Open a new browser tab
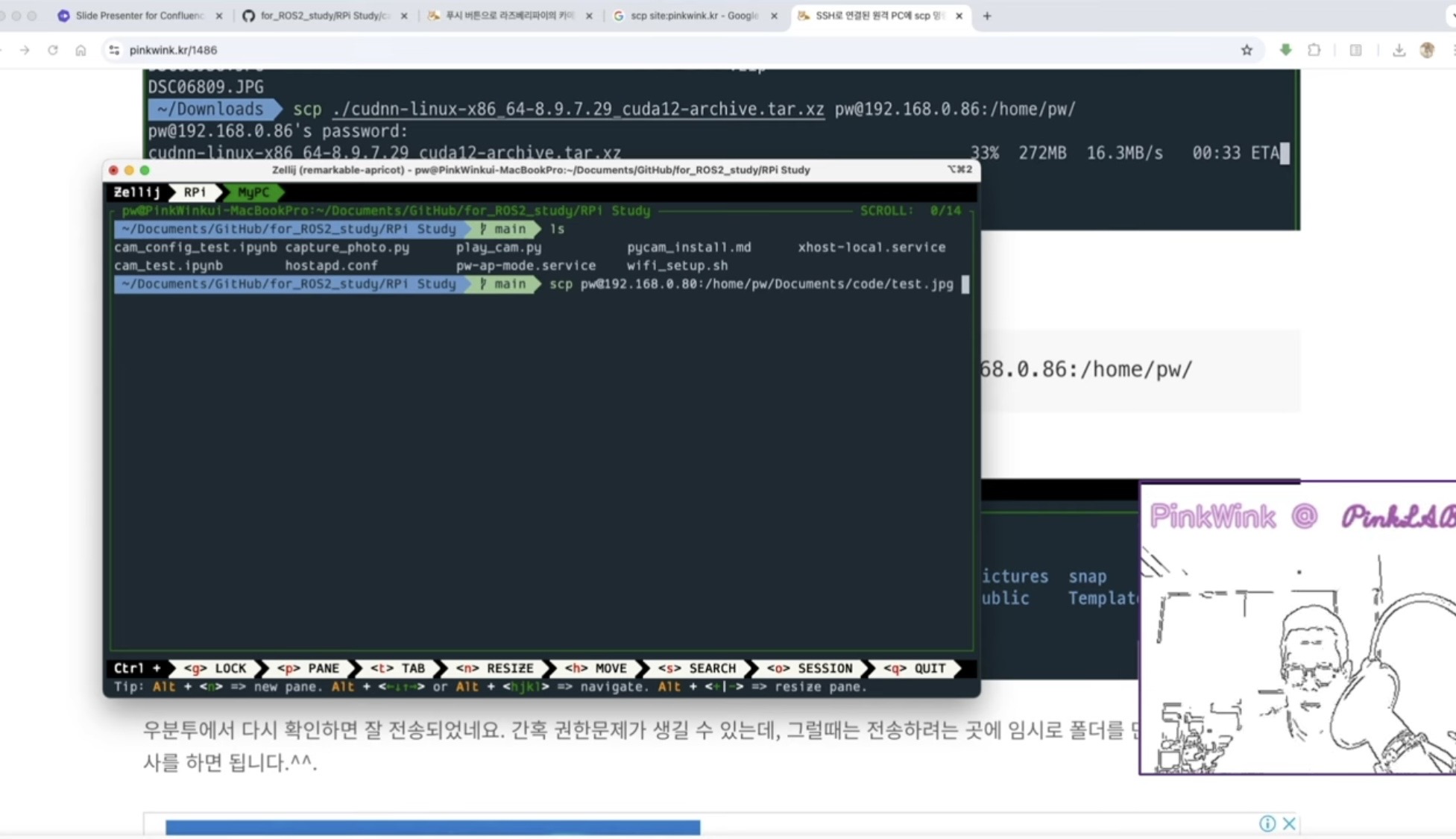The image size is (1456, 839). tap(987, 16)
